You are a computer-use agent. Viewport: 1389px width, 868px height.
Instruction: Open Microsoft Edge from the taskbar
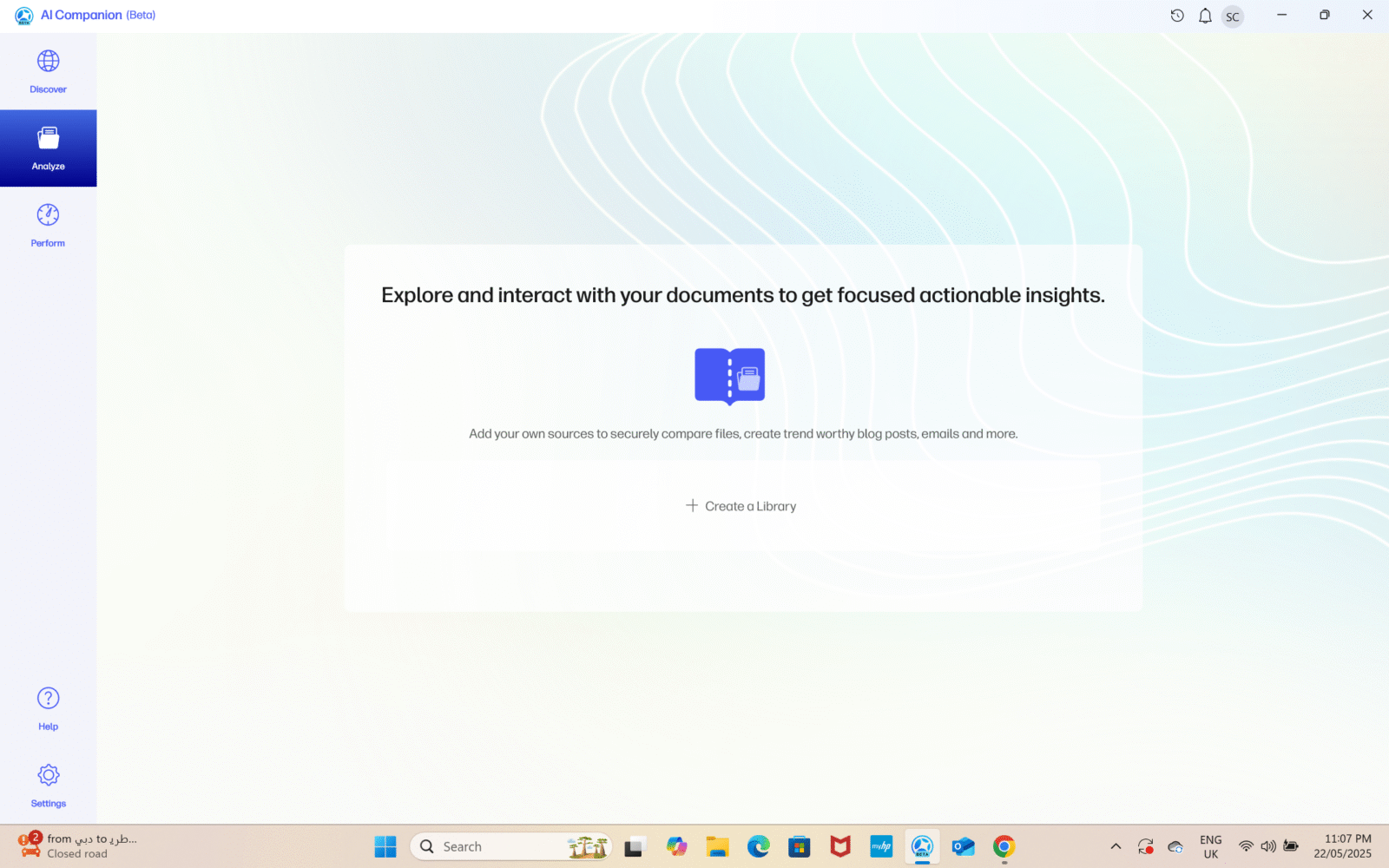758,846
